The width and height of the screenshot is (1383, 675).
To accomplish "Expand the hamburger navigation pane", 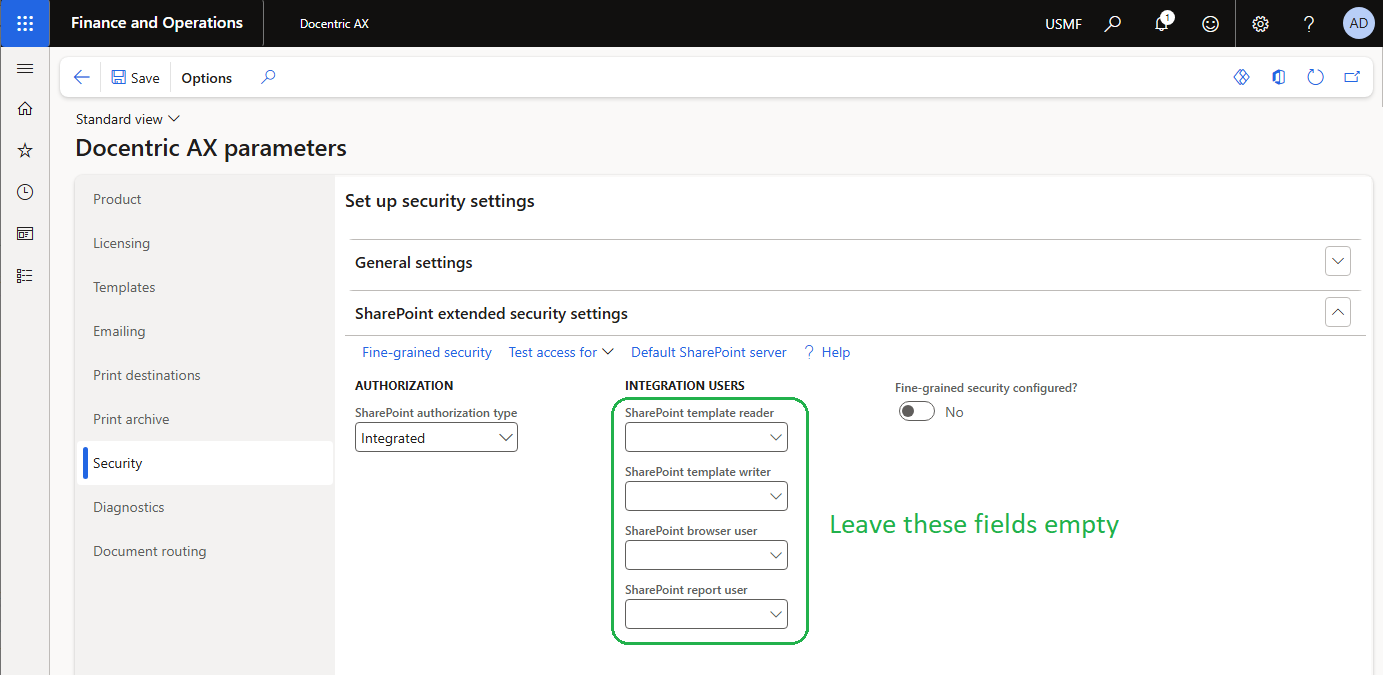I will click(x=25, y=68).
